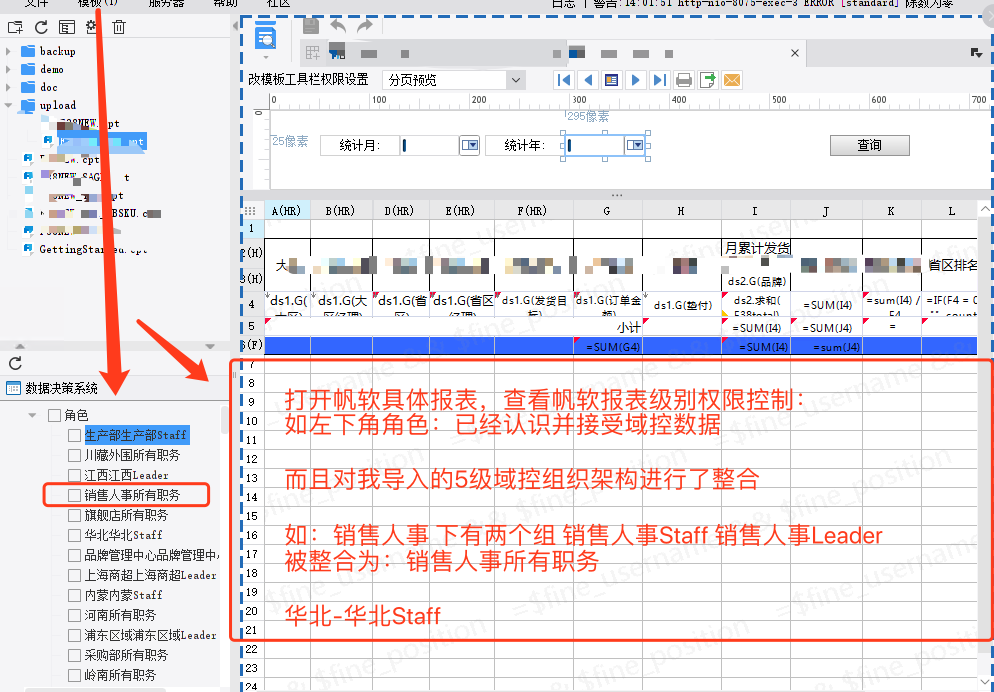Click the refresh icon in file toolbar
This screenshot has height=692, width=994.
(41, 27)
